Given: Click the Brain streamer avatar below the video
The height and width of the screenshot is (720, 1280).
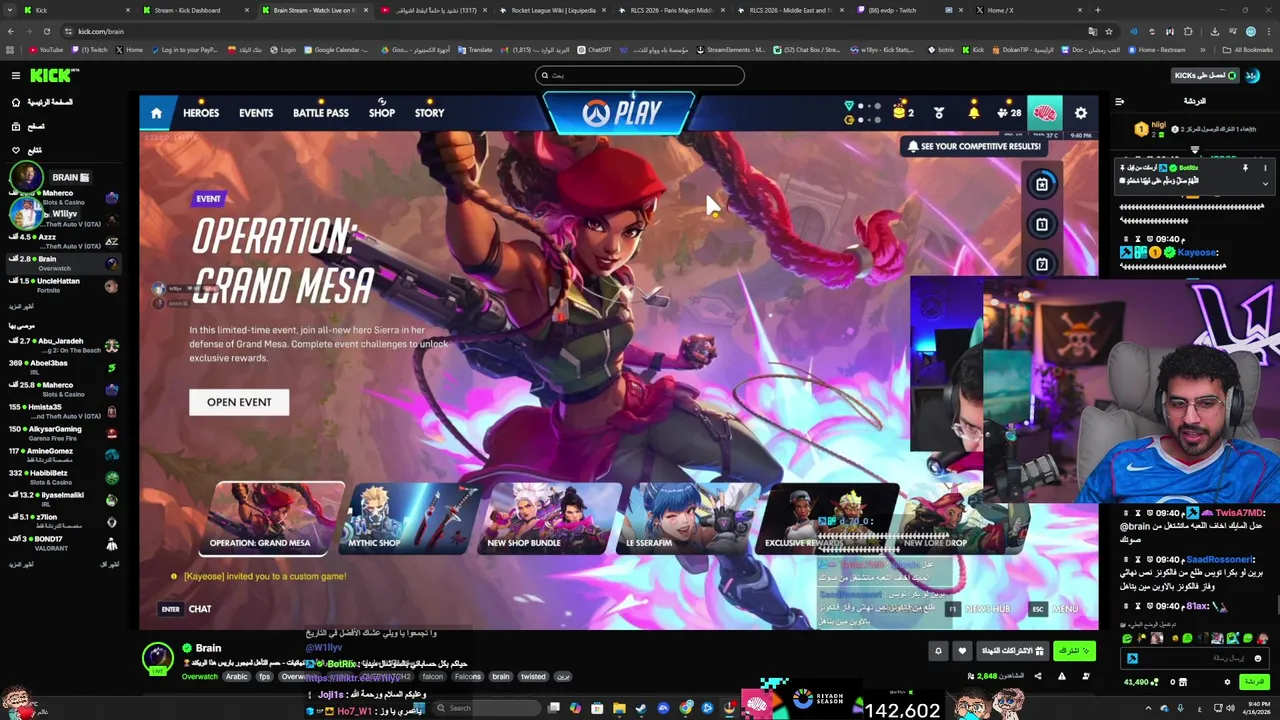Looking at the screenshot, I should (157, 657).
